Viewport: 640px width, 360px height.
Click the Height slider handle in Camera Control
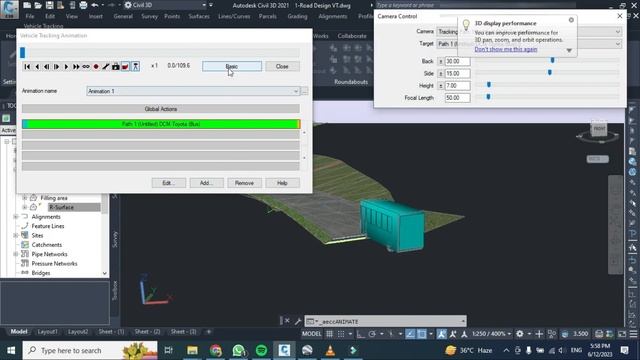point(489,85)
